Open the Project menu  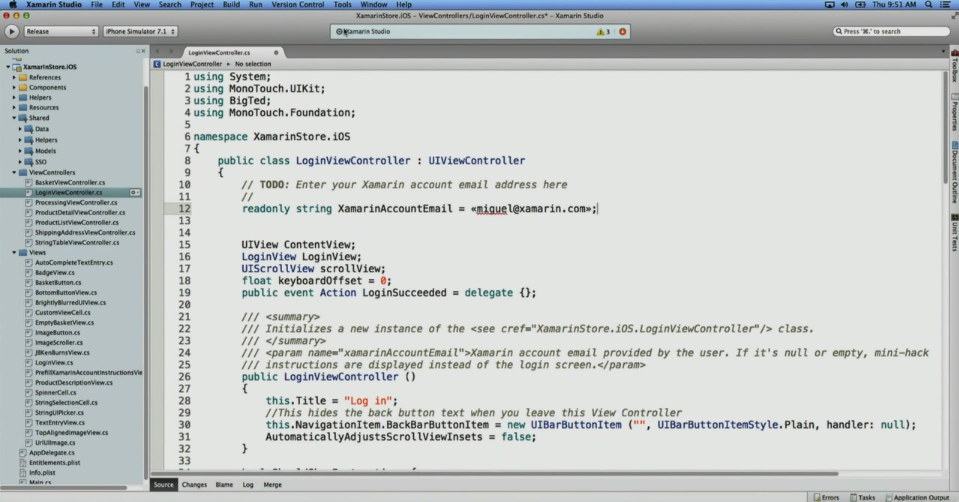point(202,4)
